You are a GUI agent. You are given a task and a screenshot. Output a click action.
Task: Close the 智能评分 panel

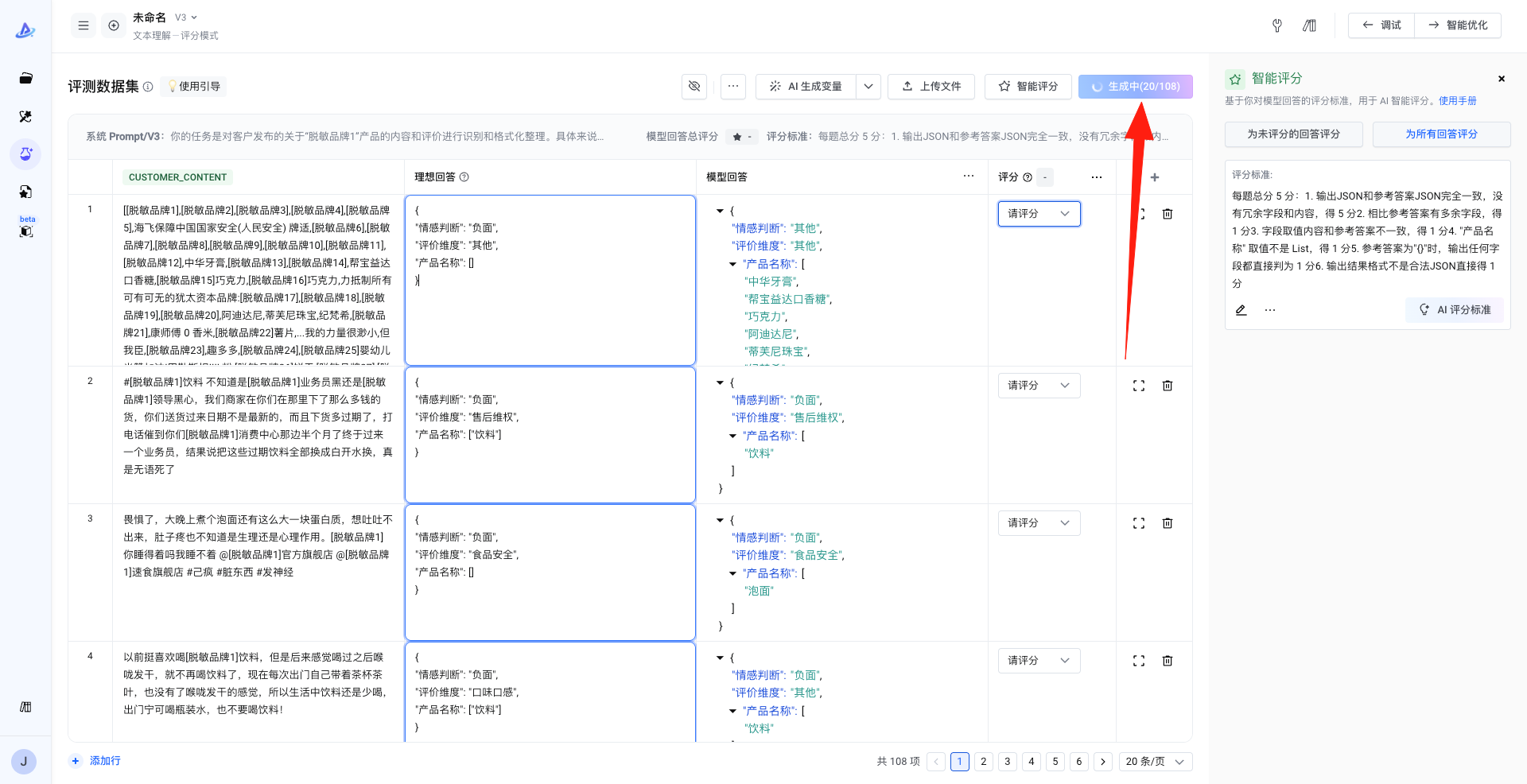pyautogui.click(x=1502, y=79)
